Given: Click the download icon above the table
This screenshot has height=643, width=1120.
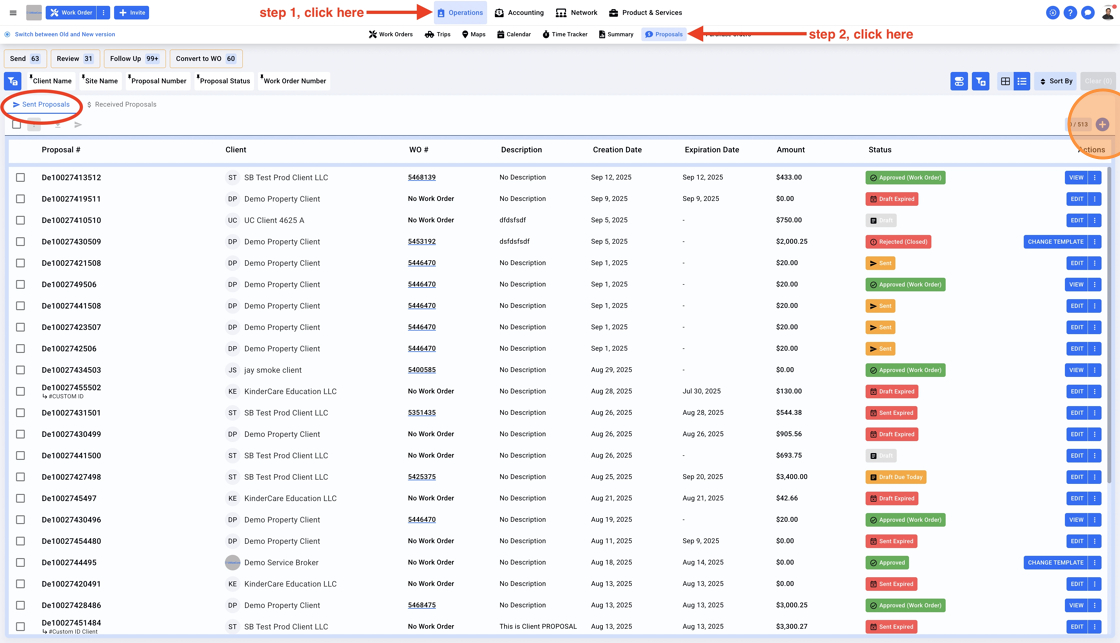Looking at the screenshot, I should [58, 124].
